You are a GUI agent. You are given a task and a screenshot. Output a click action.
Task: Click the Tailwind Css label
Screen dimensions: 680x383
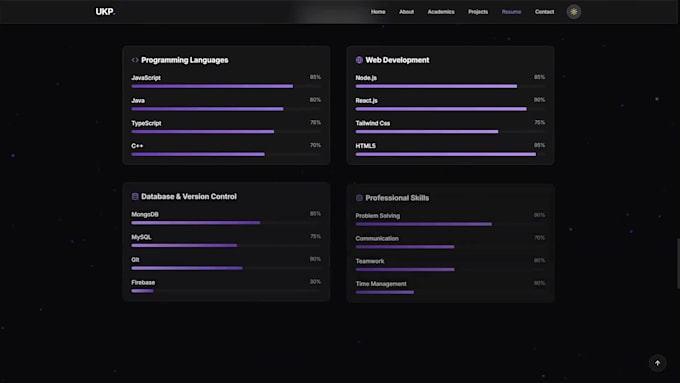(x=373, y=123)
